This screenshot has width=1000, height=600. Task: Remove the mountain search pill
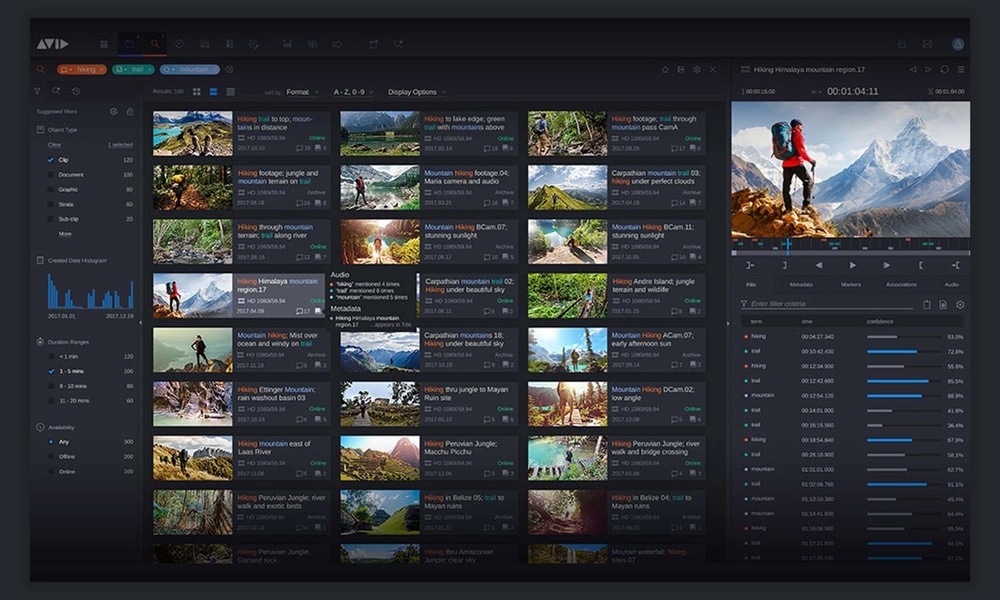215,70
